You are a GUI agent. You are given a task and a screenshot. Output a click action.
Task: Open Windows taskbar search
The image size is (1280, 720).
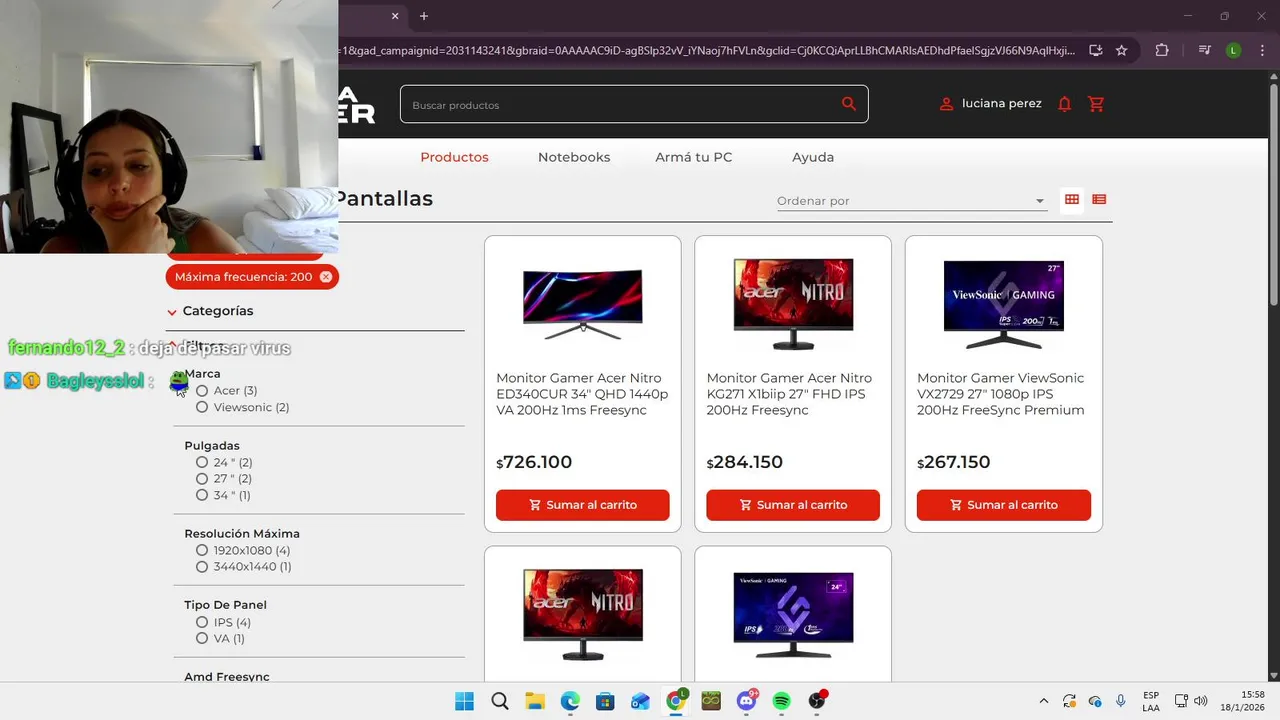[x=500, y=701]
